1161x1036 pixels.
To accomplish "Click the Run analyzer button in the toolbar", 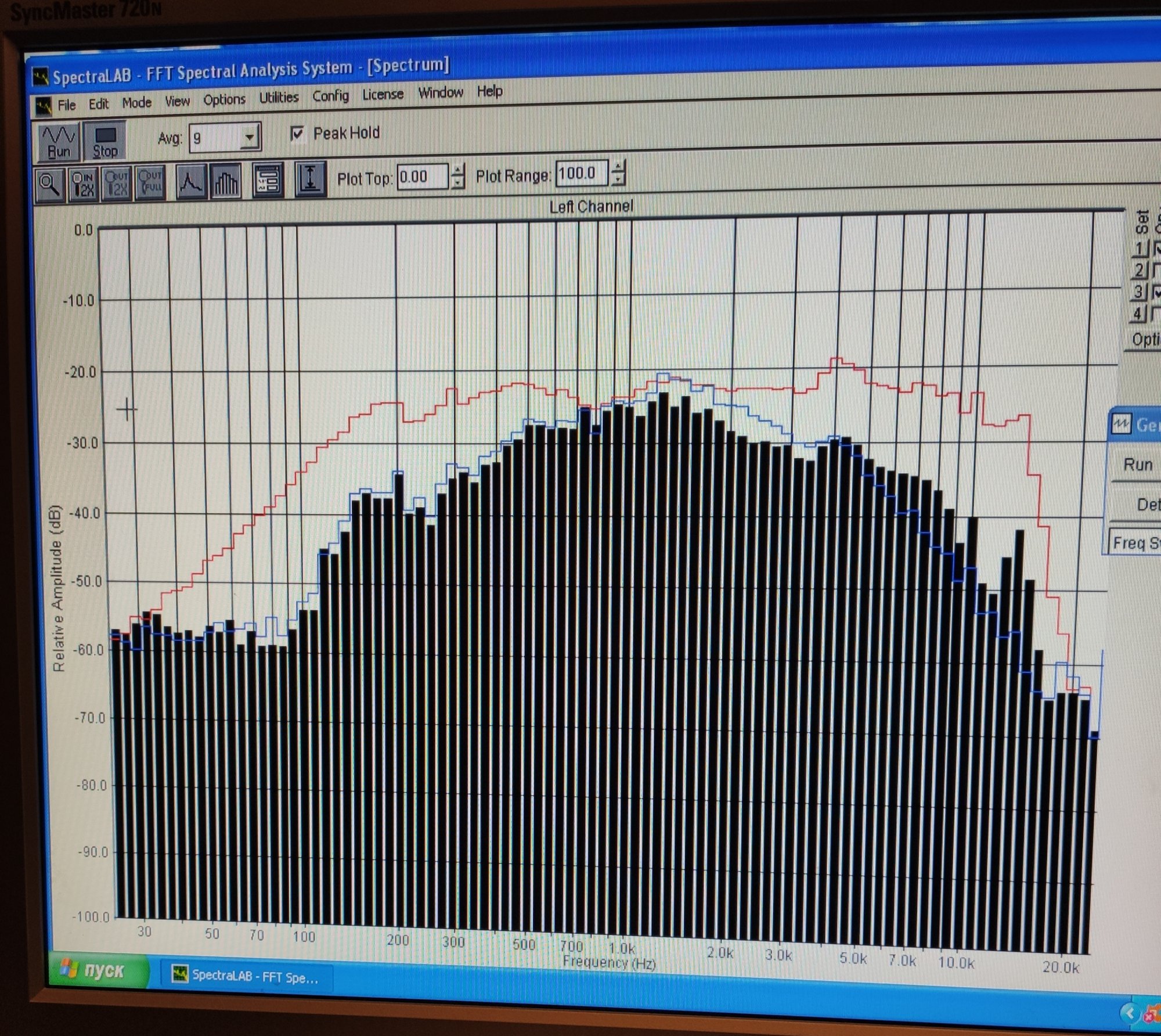I will coord(59,142).
